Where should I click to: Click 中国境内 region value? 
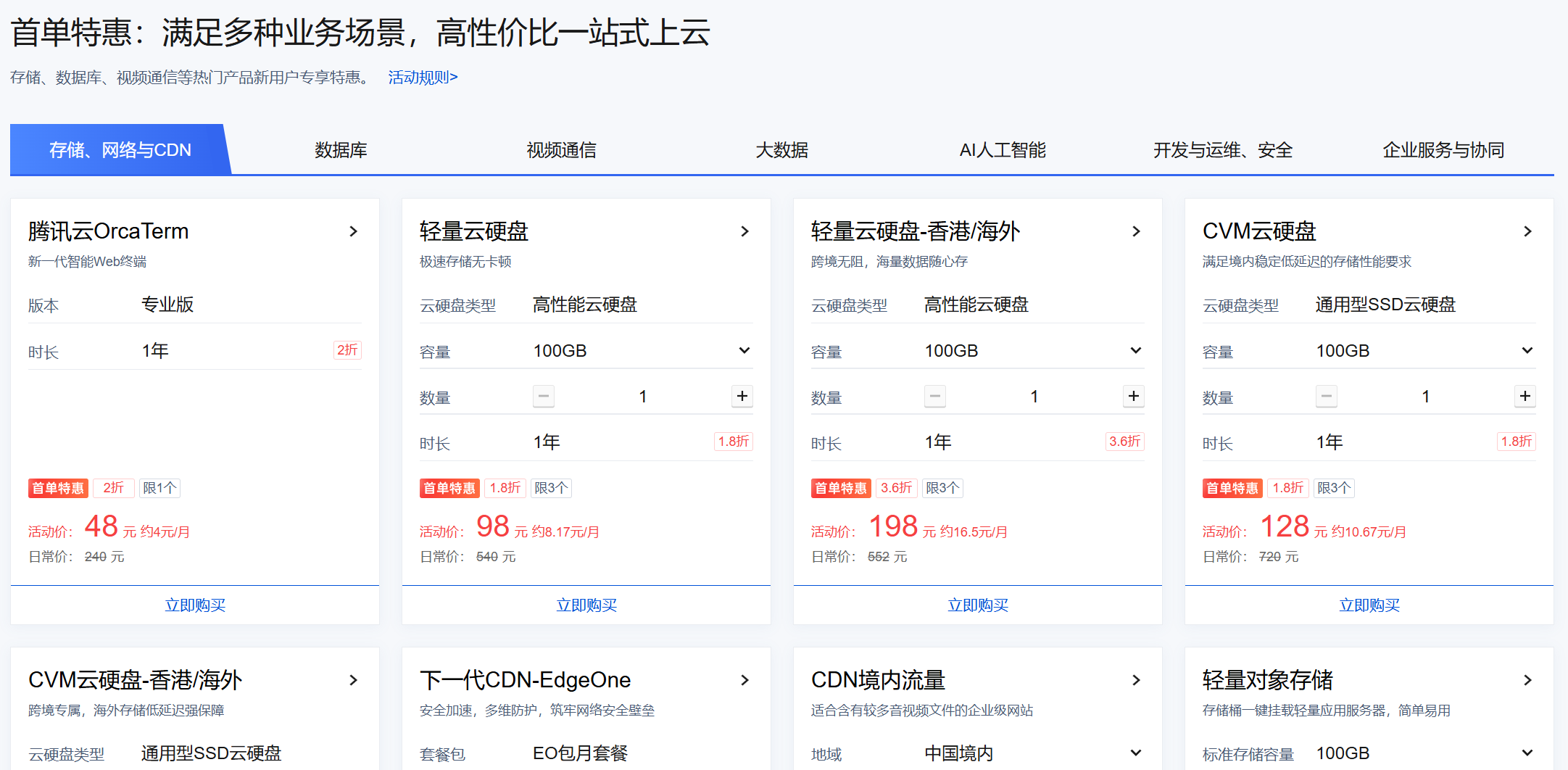(x=959, y=753)
